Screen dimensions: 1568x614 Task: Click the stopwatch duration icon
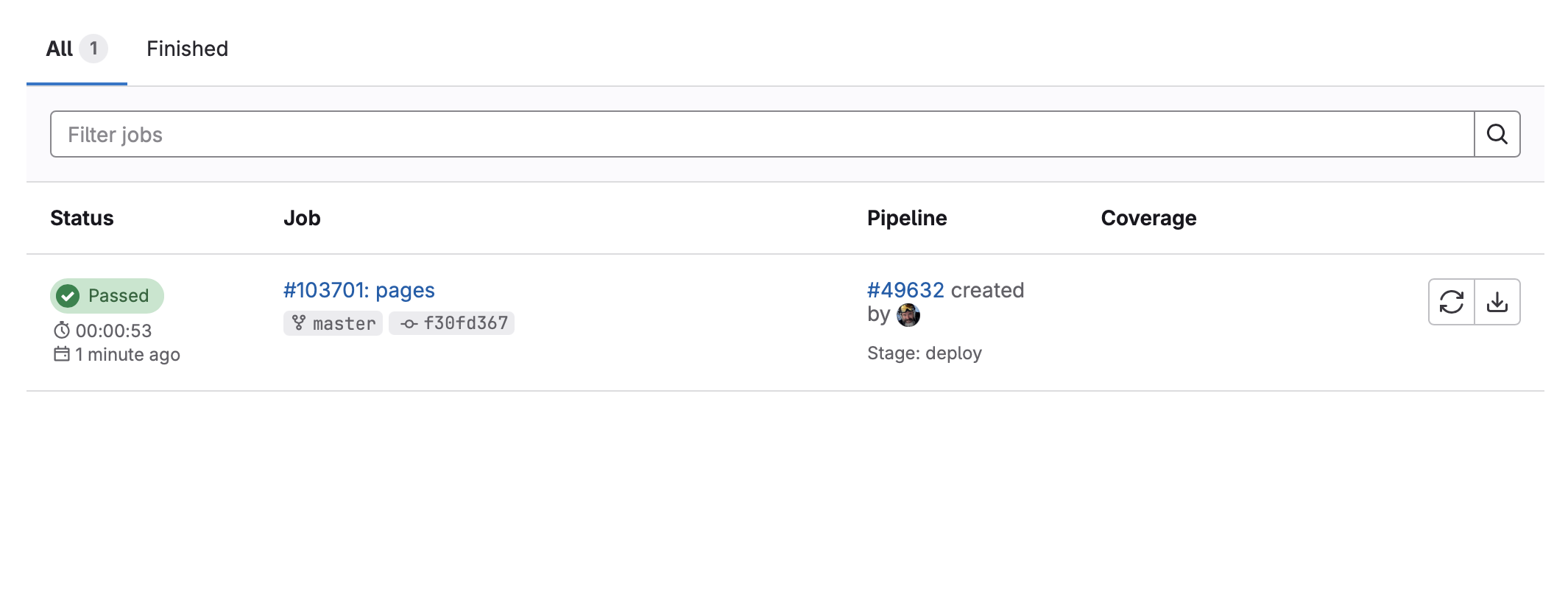(62, 331)
